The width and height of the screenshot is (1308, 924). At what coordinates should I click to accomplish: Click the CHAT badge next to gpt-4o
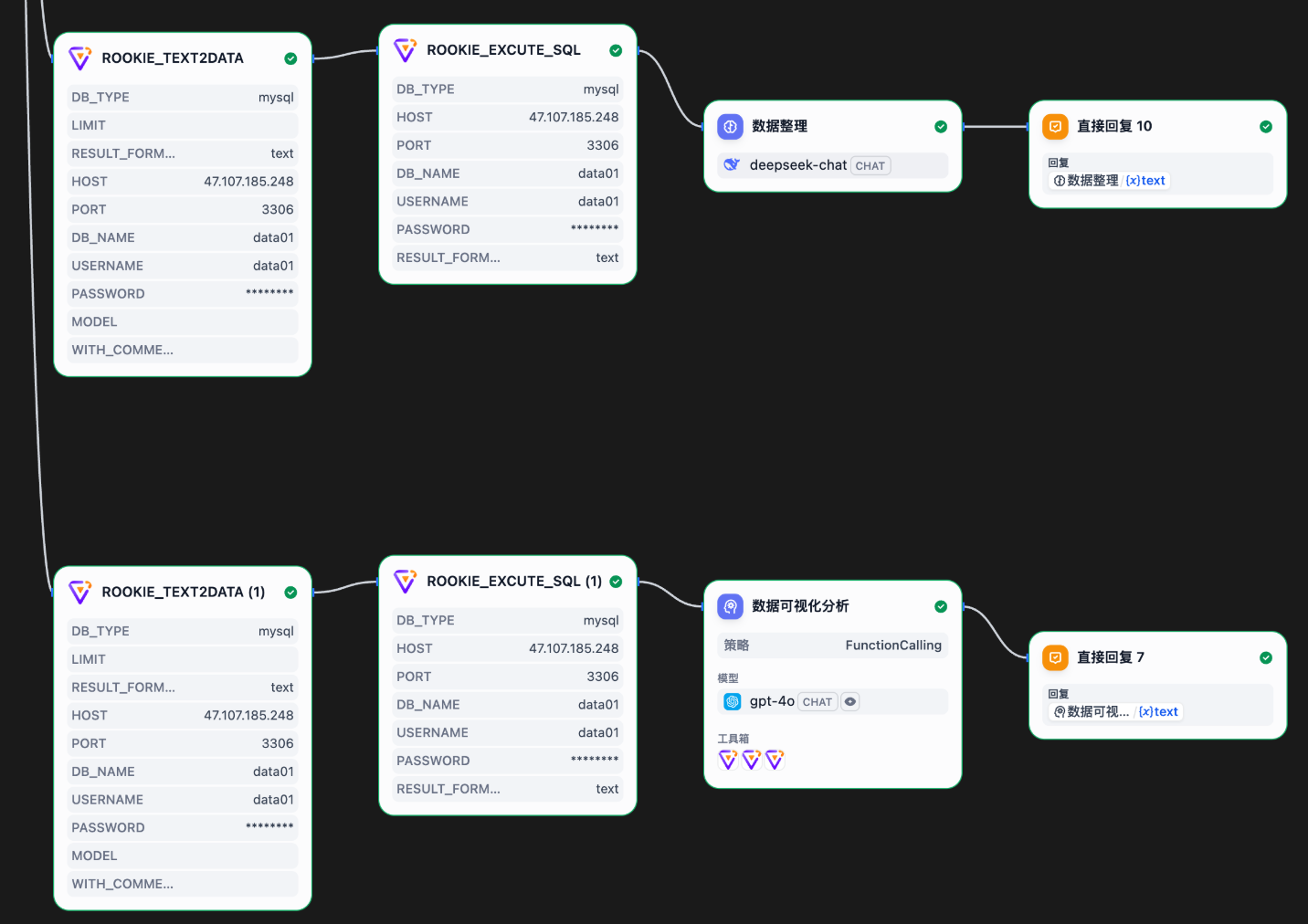(x=817, y=702)
